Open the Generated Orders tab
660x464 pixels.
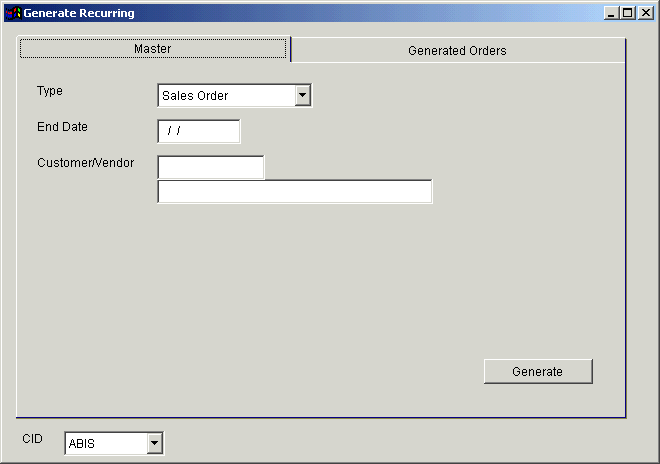457,50
